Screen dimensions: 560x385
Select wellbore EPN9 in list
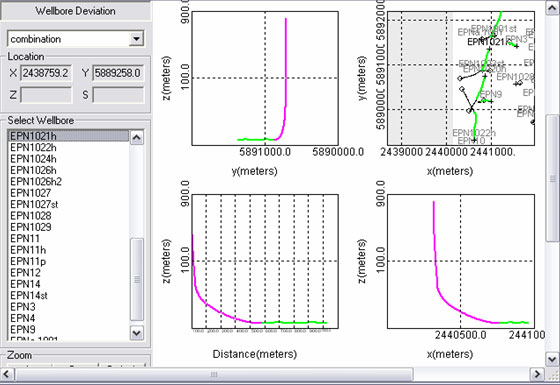(68, 330)
